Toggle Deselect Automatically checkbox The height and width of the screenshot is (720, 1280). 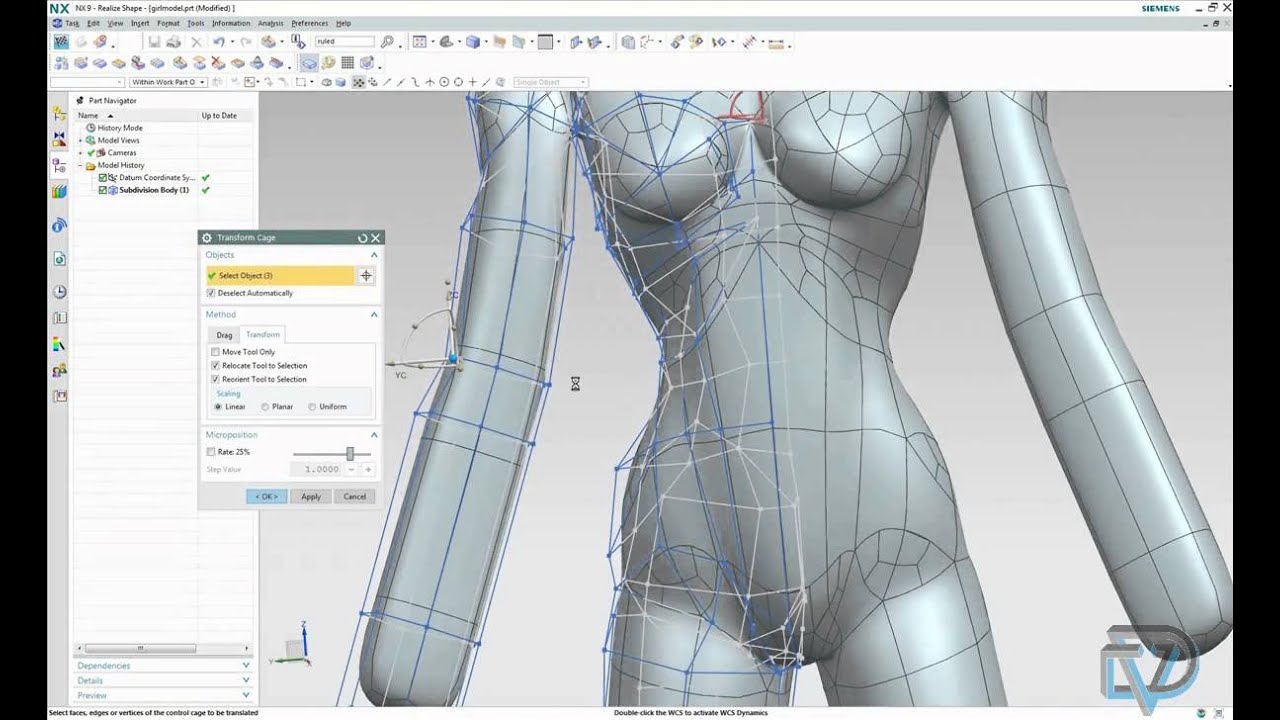coord(211,293)
